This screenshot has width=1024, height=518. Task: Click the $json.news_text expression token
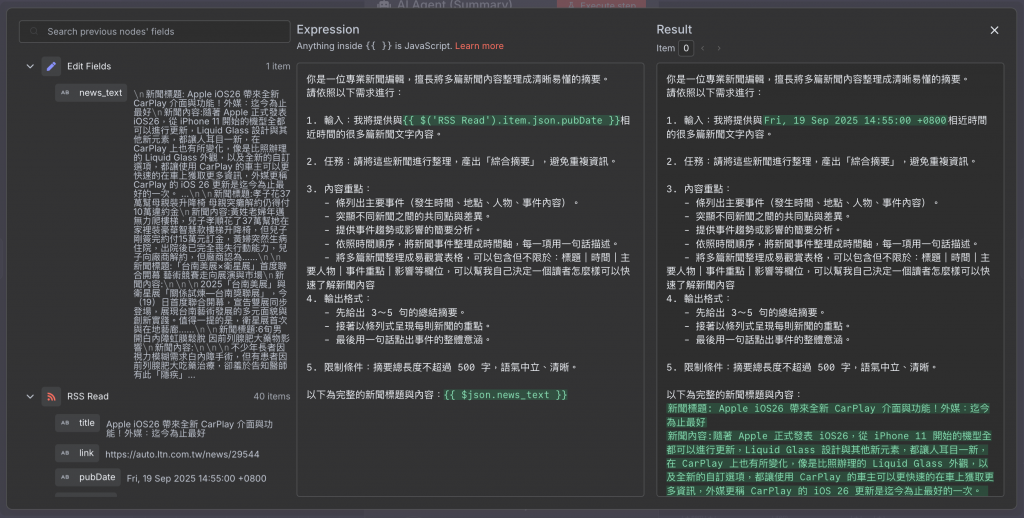click(505, 395)
